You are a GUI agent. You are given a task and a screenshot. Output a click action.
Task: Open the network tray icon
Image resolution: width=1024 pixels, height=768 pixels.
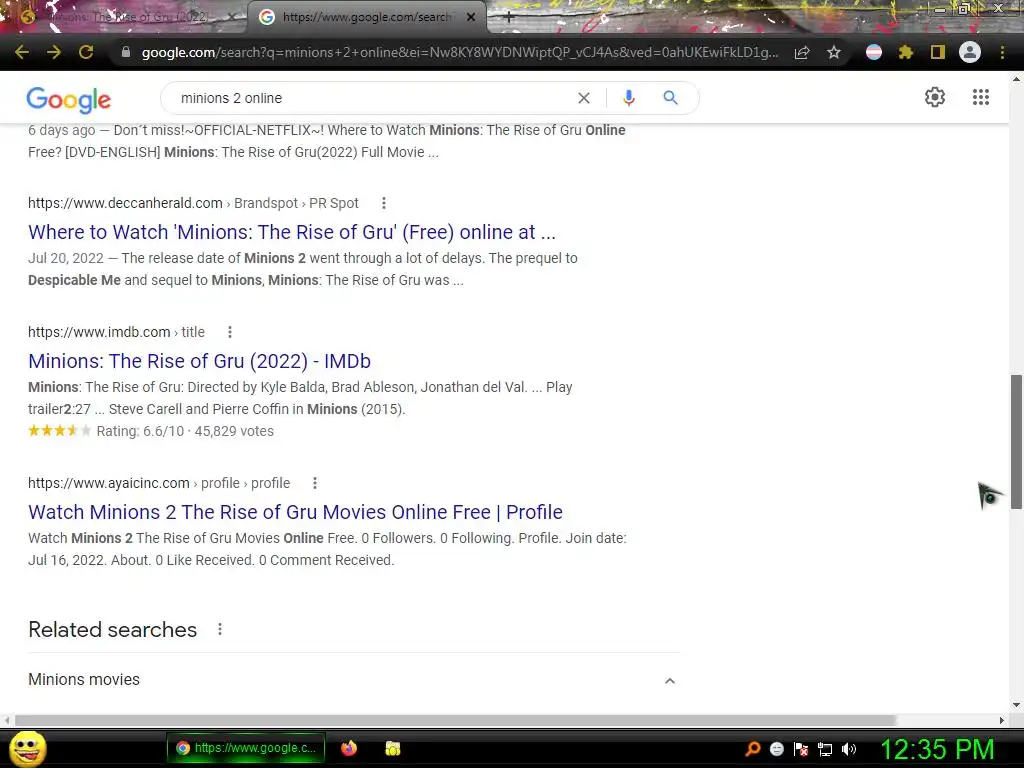pos(825,749)
